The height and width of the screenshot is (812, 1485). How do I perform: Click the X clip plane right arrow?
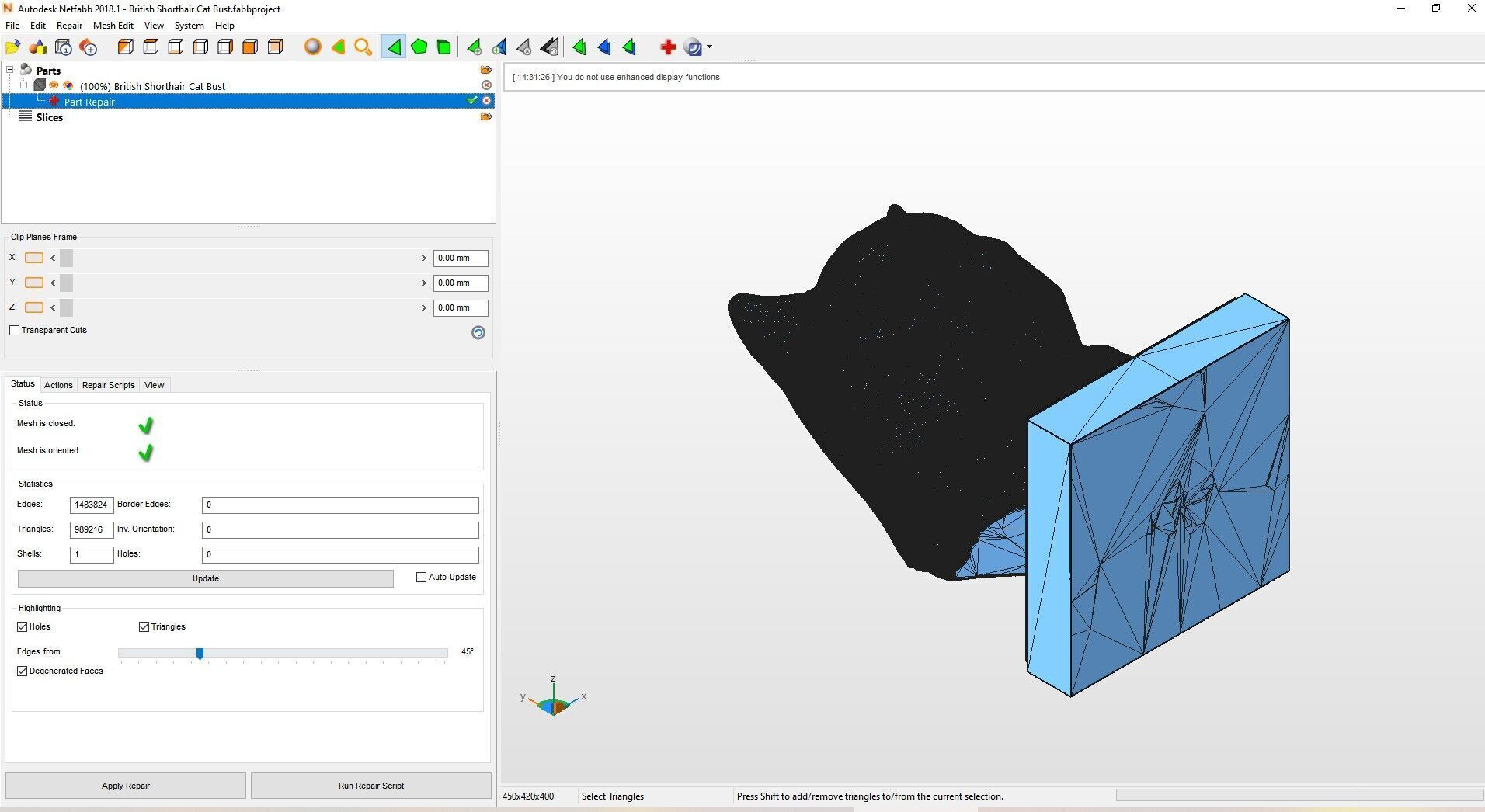424,258
